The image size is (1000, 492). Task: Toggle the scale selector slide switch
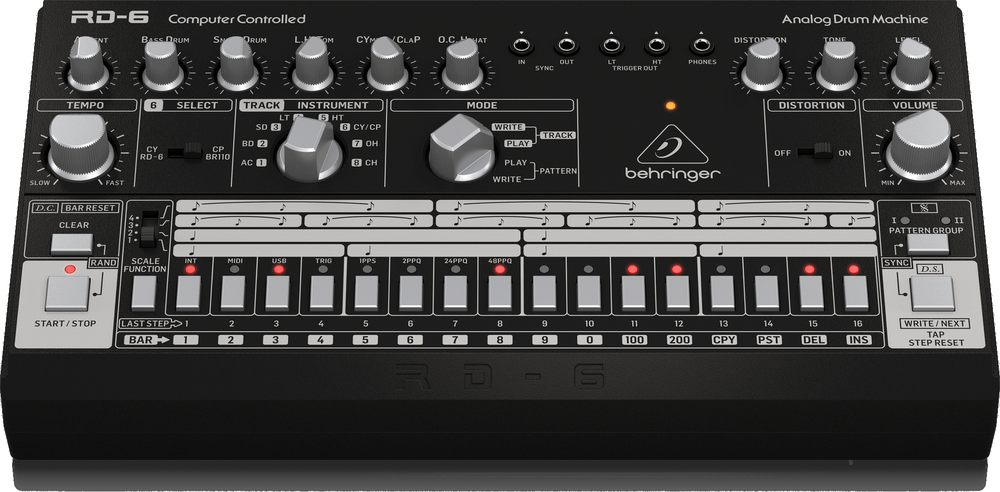pos(149,228)
